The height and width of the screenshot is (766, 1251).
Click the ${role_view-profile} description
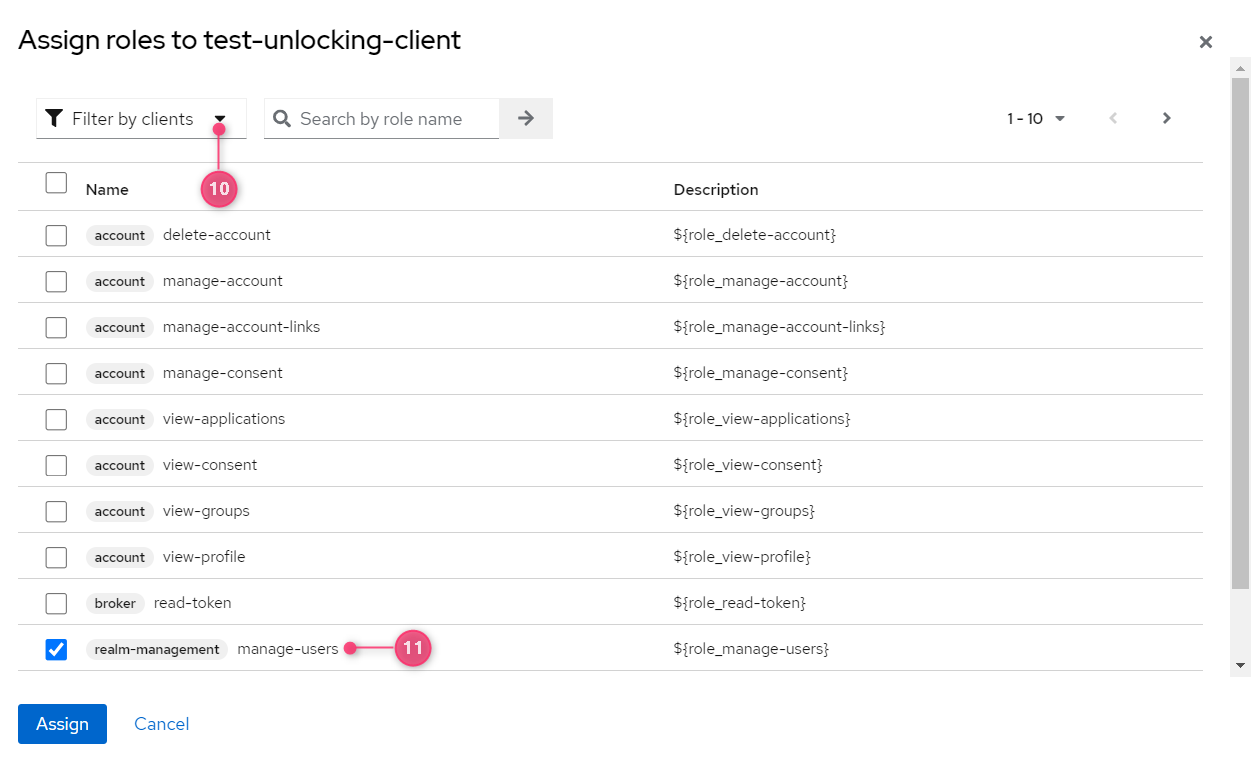[743, 557]
